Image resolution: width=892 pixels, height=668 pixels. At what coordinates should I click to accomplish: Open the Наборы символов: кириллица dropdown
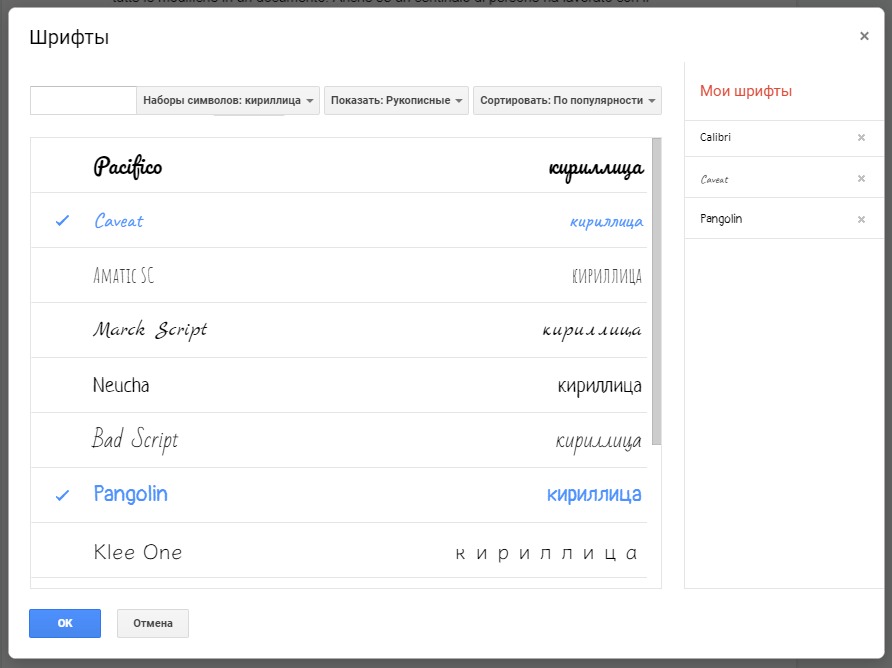[x=228, y=101]
